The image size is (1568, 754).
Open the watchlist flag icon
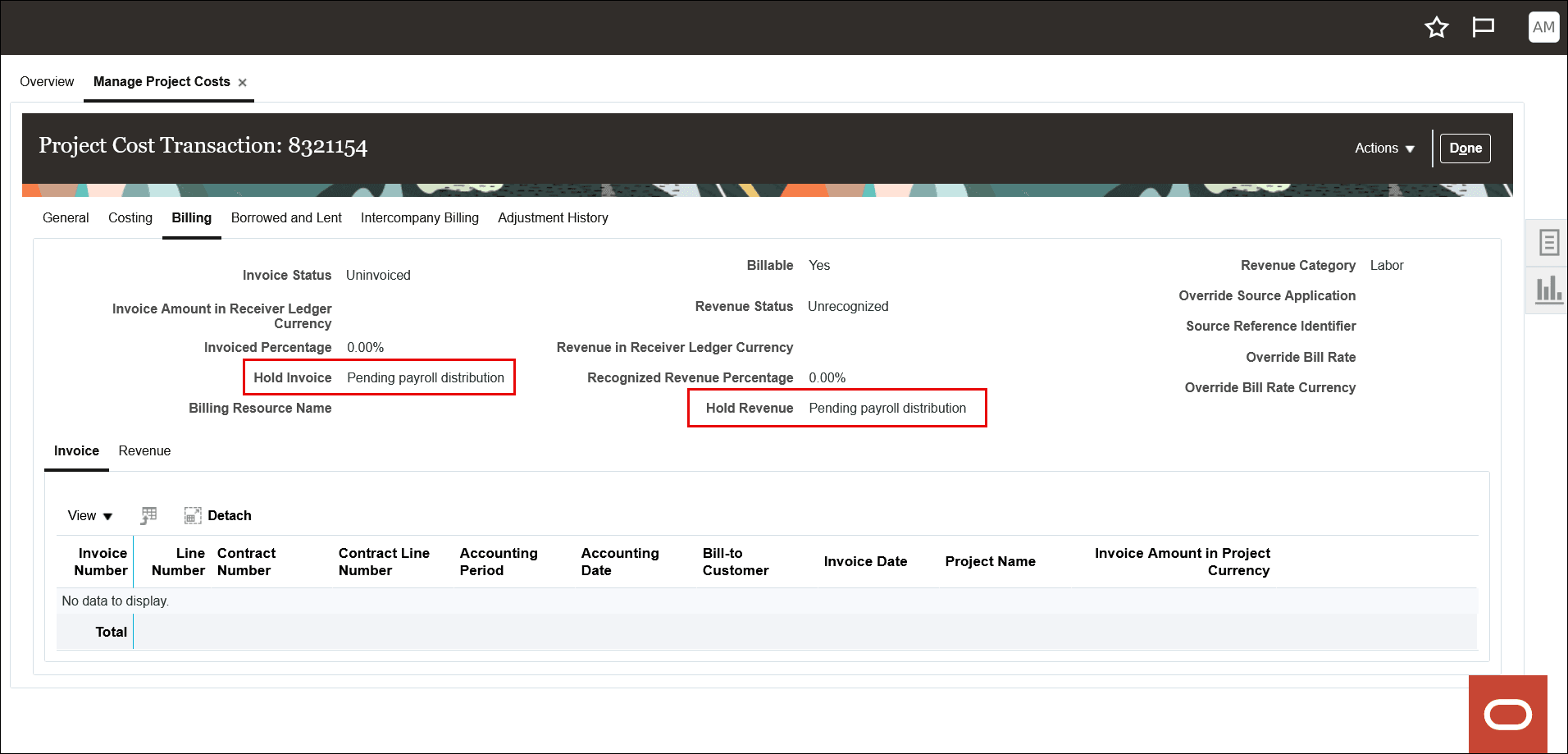click(1484, 27)
